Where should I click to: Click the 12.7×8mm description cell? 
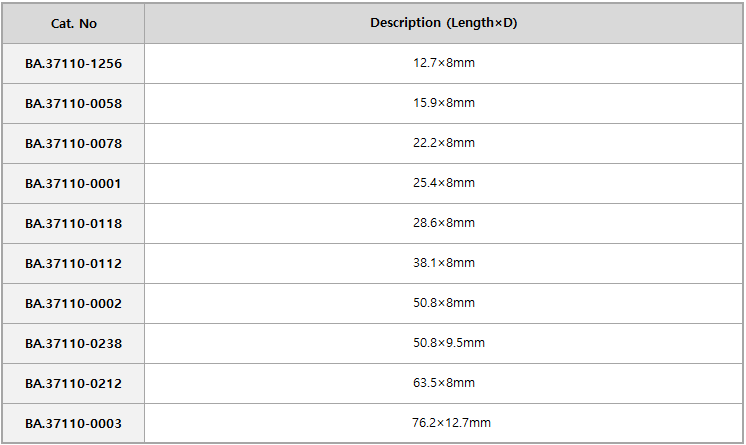click(443, 63)
